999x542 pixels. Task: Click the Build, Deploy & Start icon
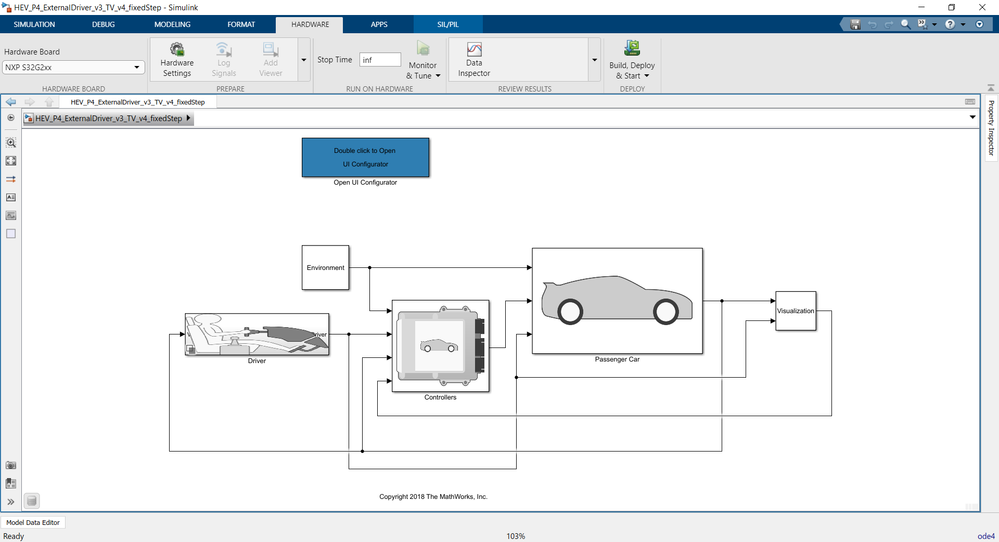[632, 48]
